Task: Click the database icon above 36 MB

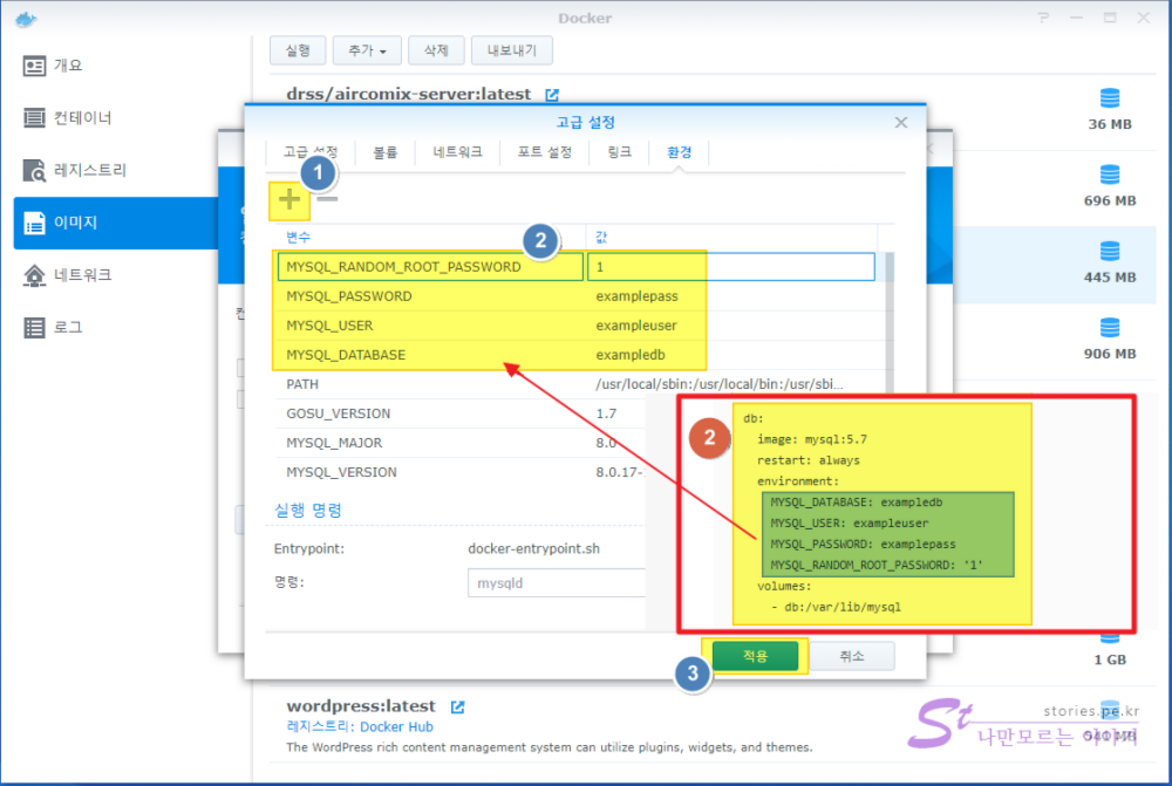Action: pos(1109,98)
